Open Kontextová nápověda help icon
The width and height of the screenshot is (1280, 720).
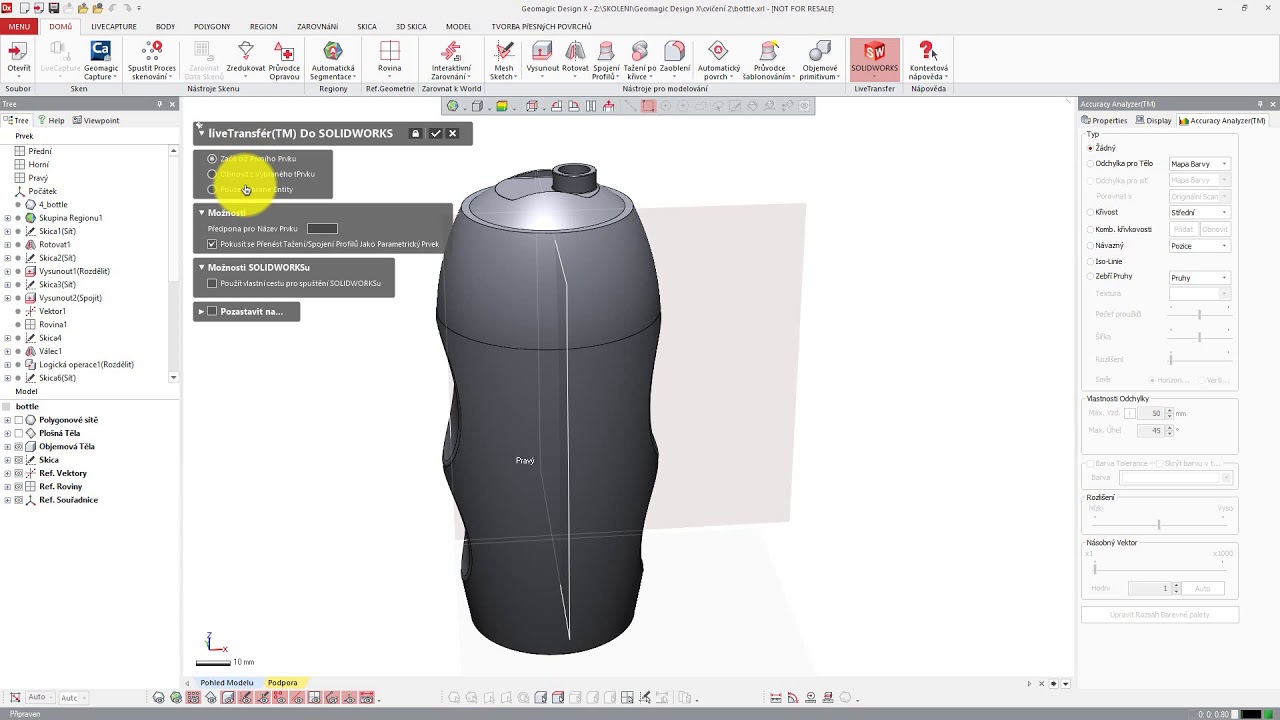coord(927,60)
